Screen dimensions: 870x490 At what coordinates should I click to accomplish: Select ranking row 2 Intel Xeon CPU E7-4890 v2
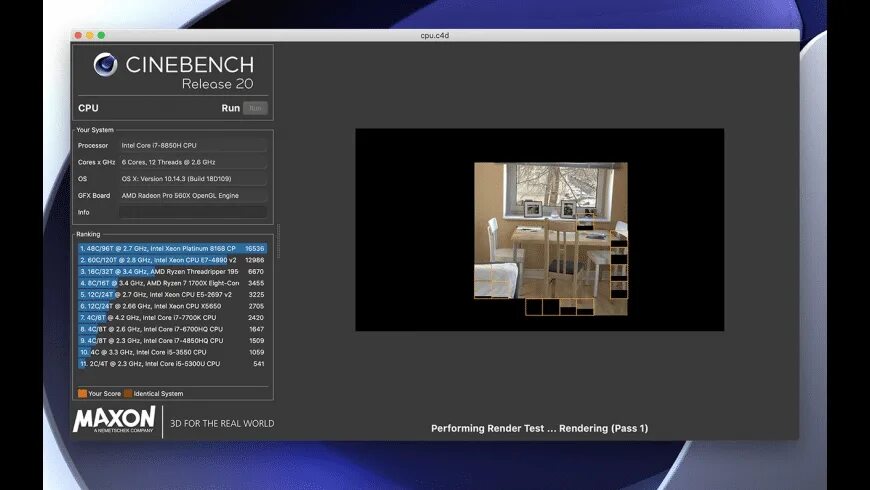pos(172,260)
